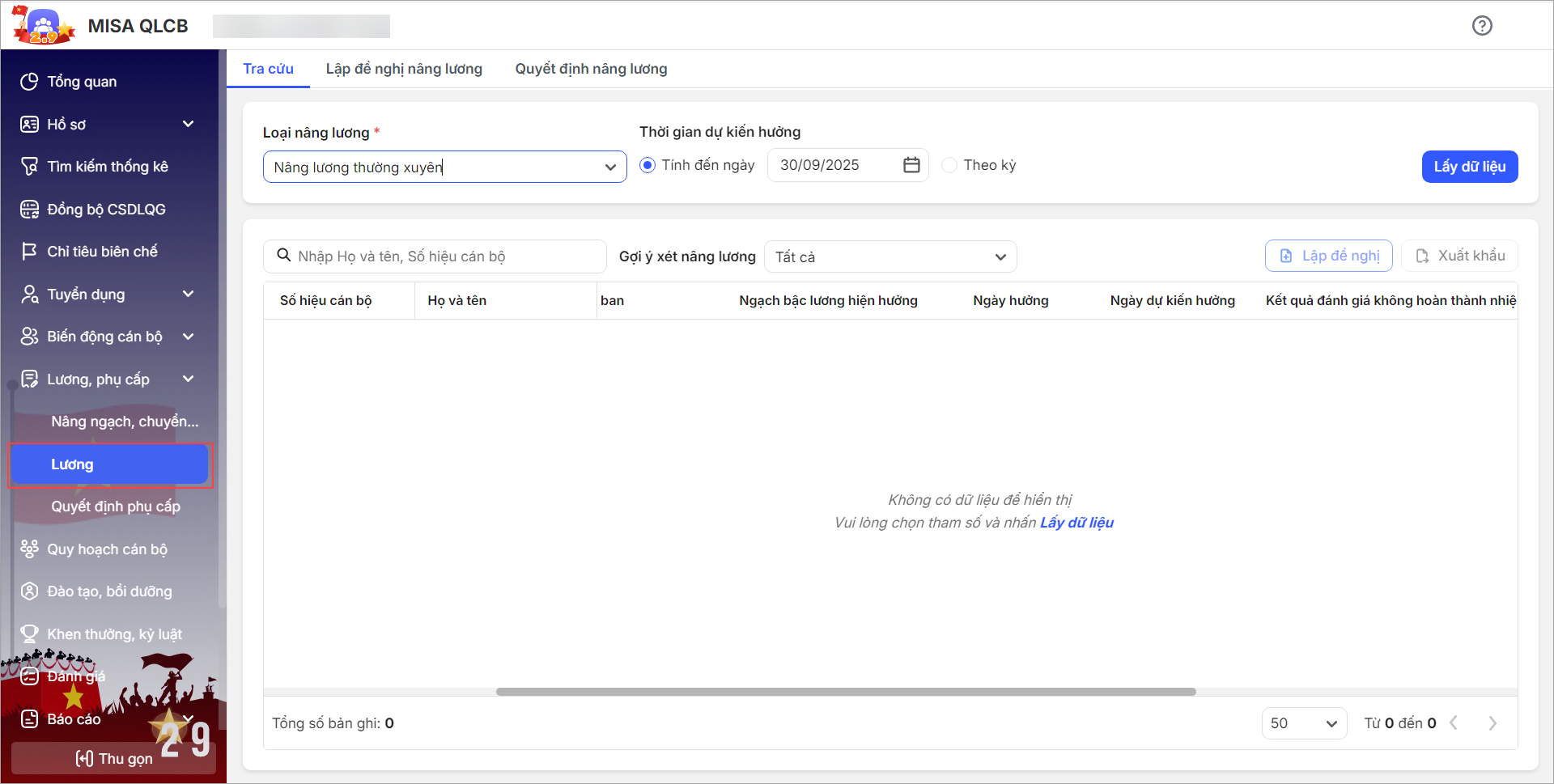Screen dimensions: 1554x784
Task: Click the horizontal table scrollbar
Action: [x=846, y=692]
